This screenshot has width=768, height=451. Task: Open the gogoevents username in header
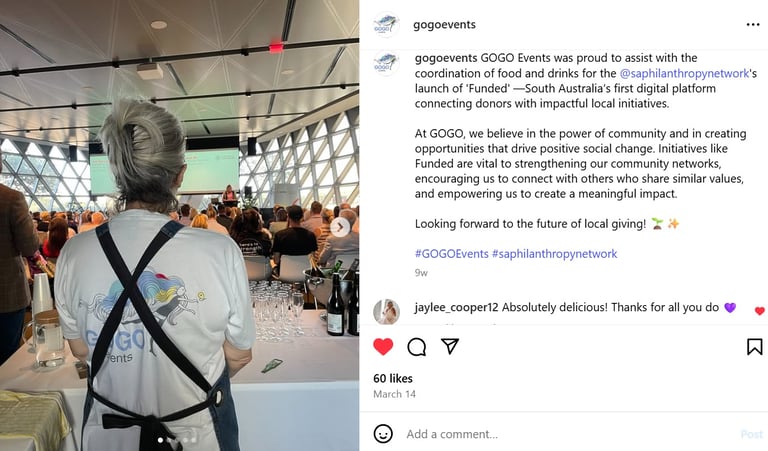[x=444, y=24]
